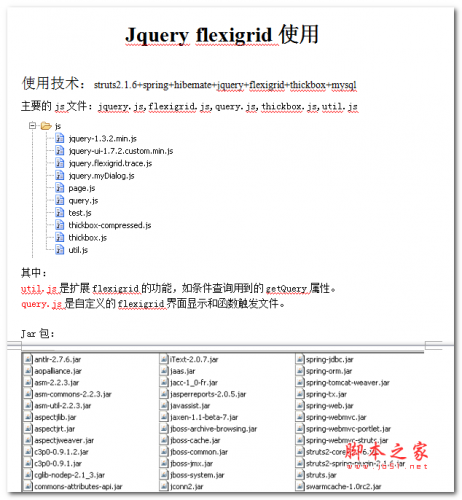Select aspectjlib.jar file name
The height and width of the screenshot is (500, 462).
pyautogui.click(x=55, y=417)
